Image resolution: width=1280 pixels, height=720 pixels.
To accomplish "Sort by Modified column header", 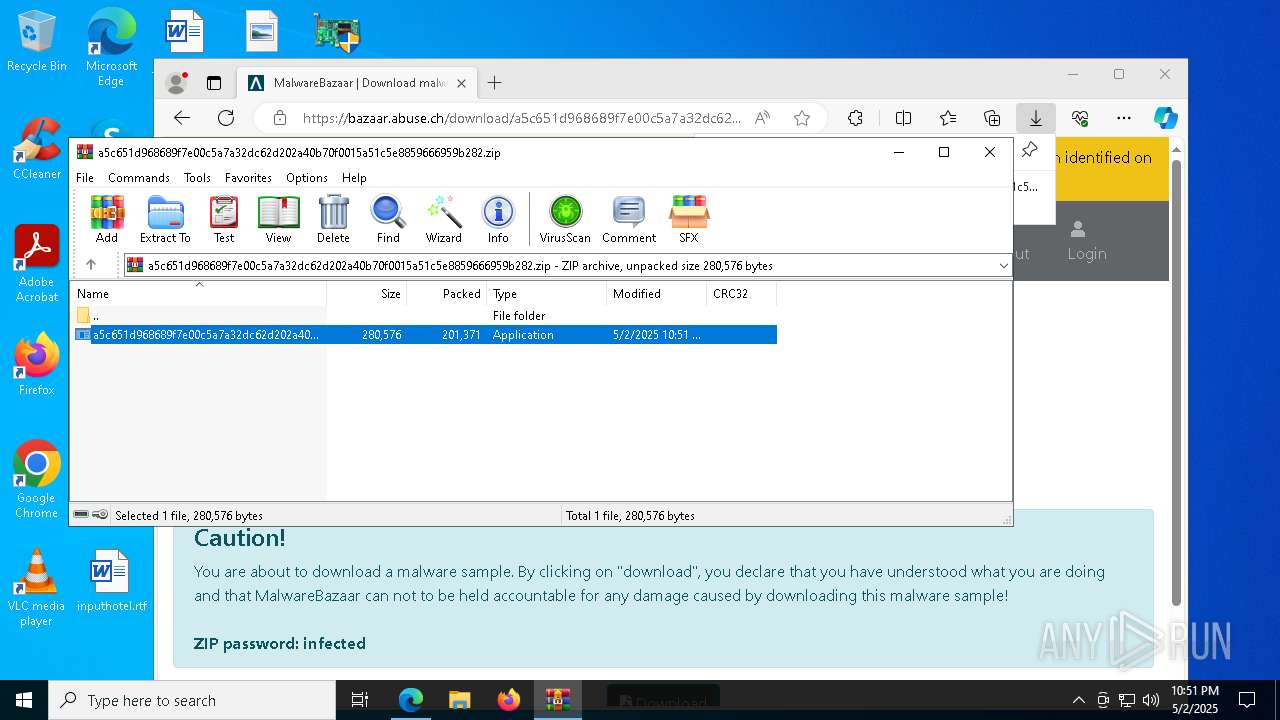I will (x=656, y=294).
